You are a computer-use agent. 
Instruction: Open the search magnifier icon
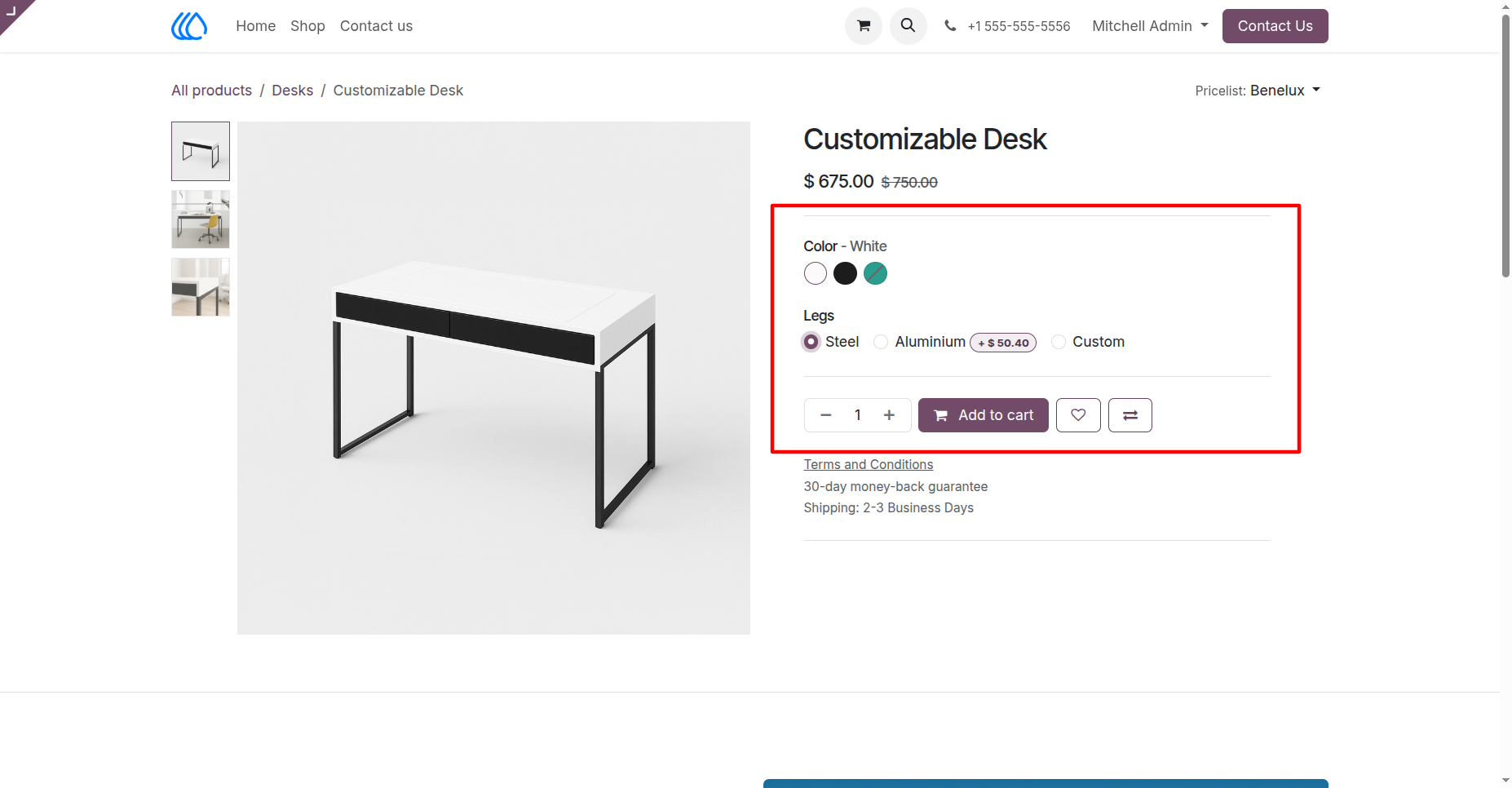pyautogui.click(x=908, y=26)
